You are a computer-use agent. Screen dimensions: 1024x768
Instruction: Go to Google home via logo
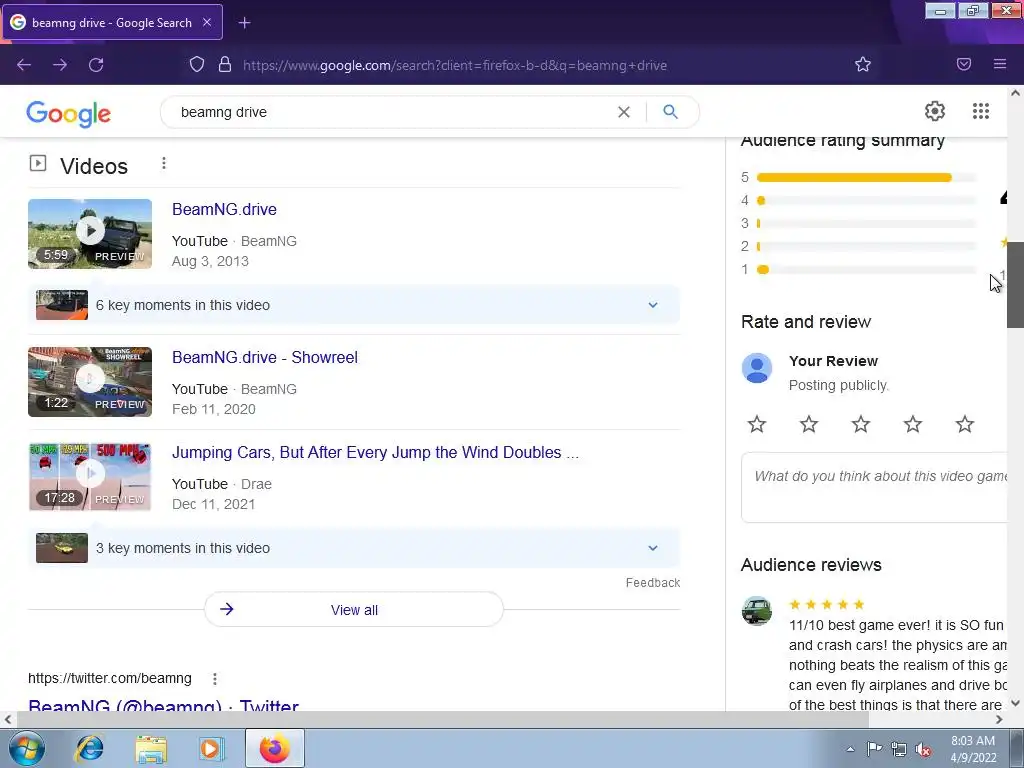(x=69, y=114)
